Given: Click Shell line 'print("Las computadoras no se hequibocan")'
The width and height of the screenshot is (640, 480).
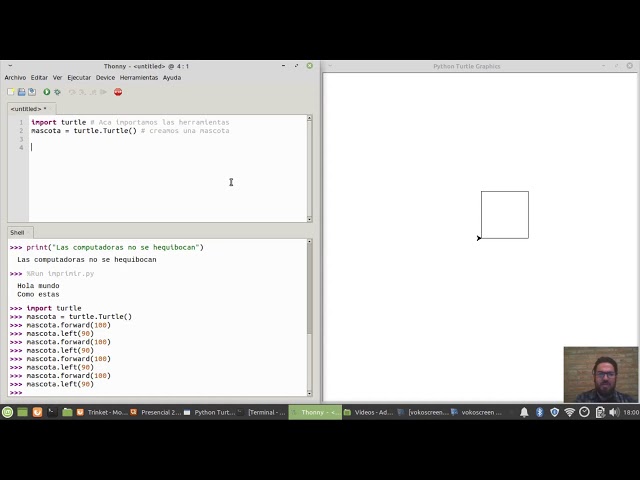Looking at the screenshot, I should point(115,247).
